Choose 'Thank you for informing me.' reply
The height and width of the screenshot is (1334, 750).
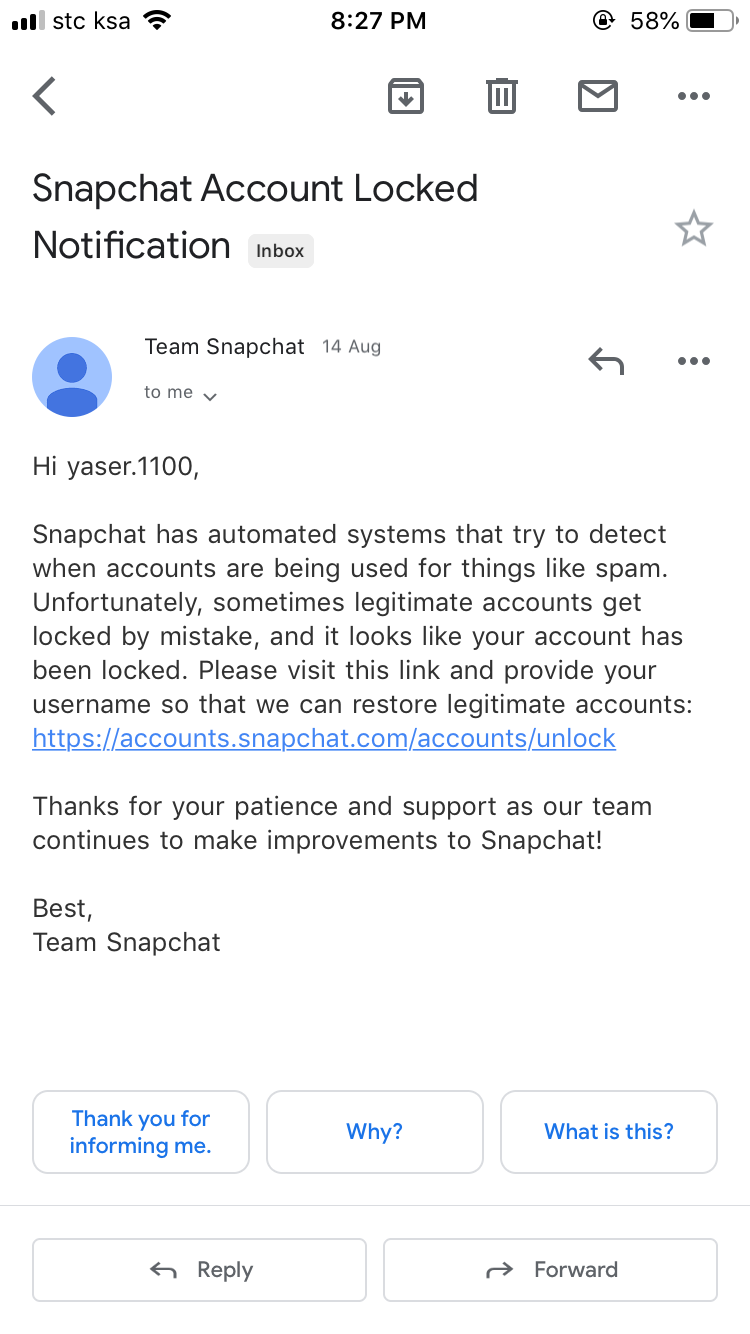click(x=141, y=1132)
